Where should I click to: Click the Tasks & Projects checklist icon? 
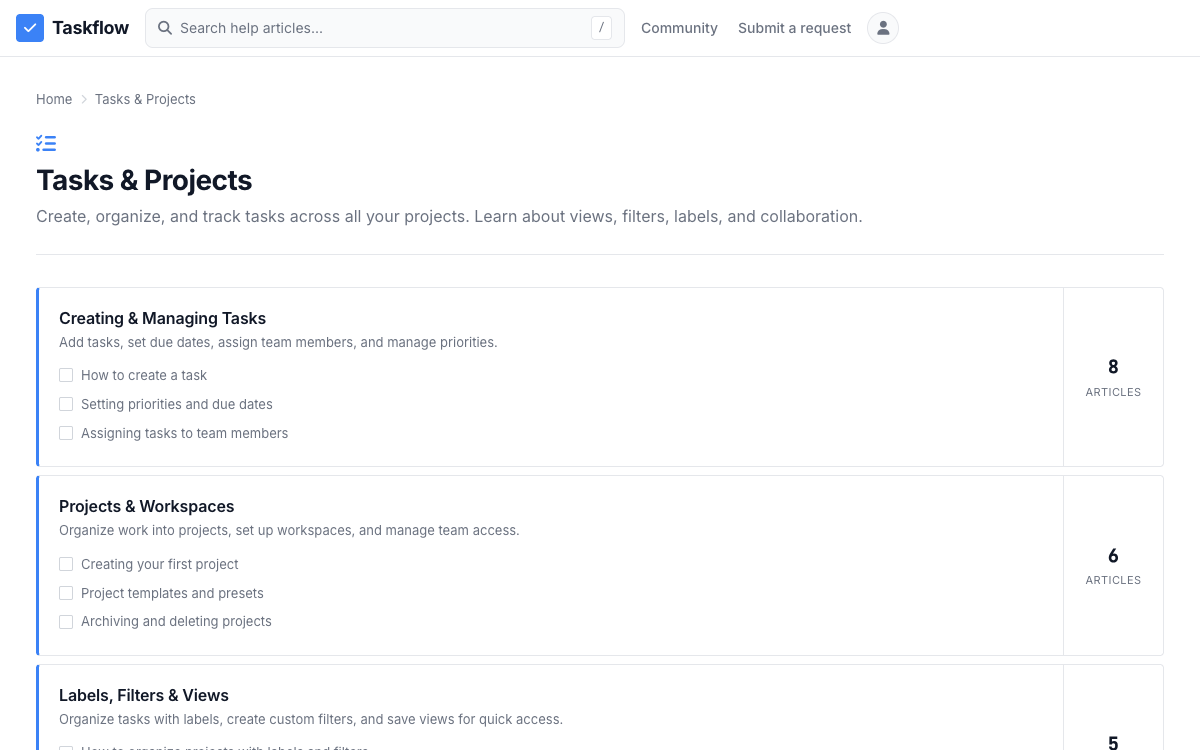coord(46,143)
